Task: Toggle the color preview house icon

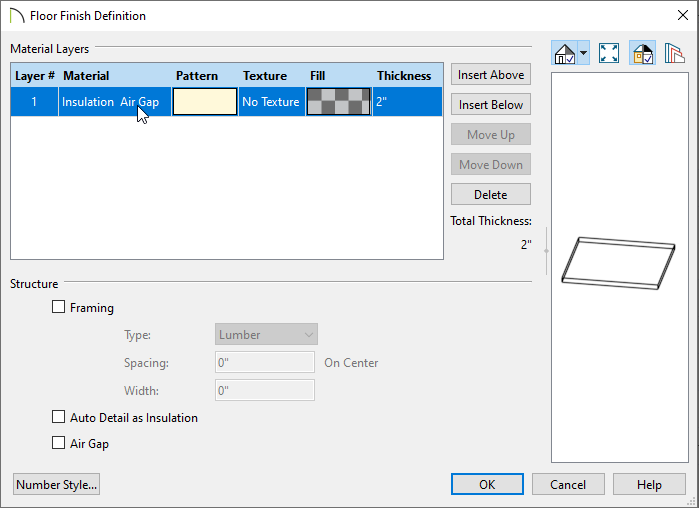Action: pyautogui.click(x=642, y=53)
